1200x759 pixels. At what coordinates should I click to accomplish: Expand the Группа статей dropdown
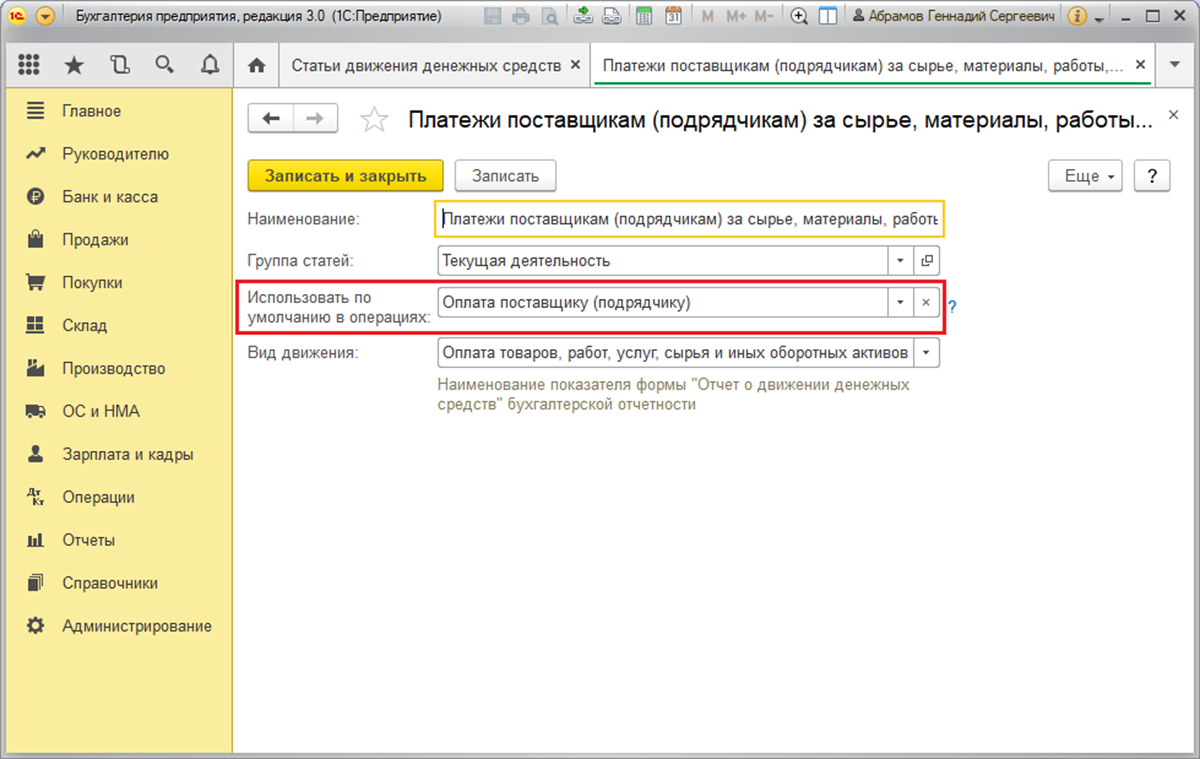click(900, 261)
